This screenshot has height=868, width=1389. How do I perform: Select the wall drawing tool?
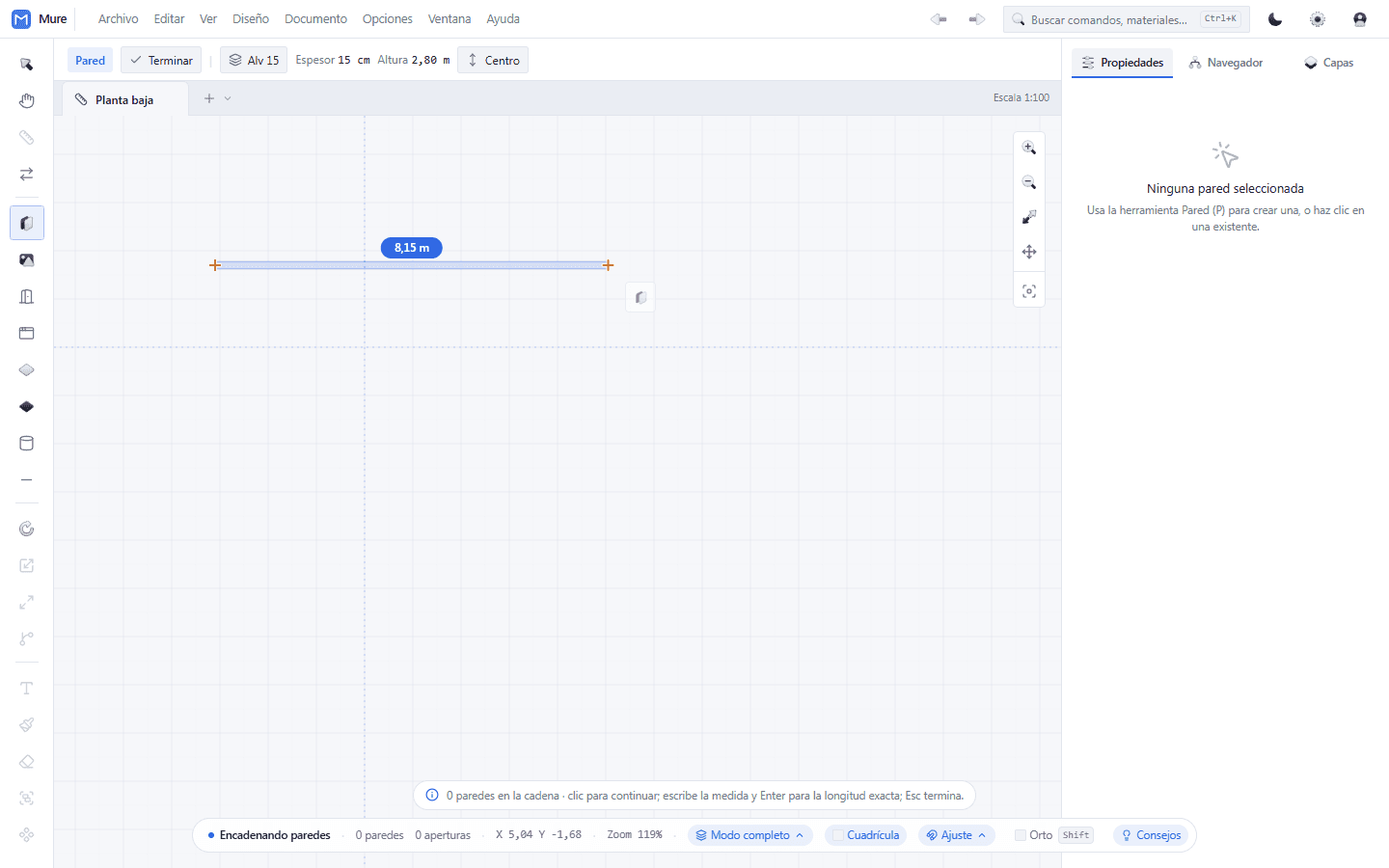27,223
